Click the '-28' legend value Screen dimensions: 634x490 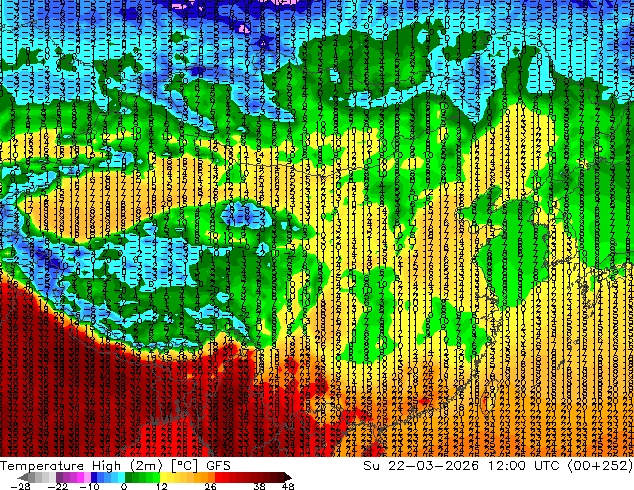[x=20, y=486]
